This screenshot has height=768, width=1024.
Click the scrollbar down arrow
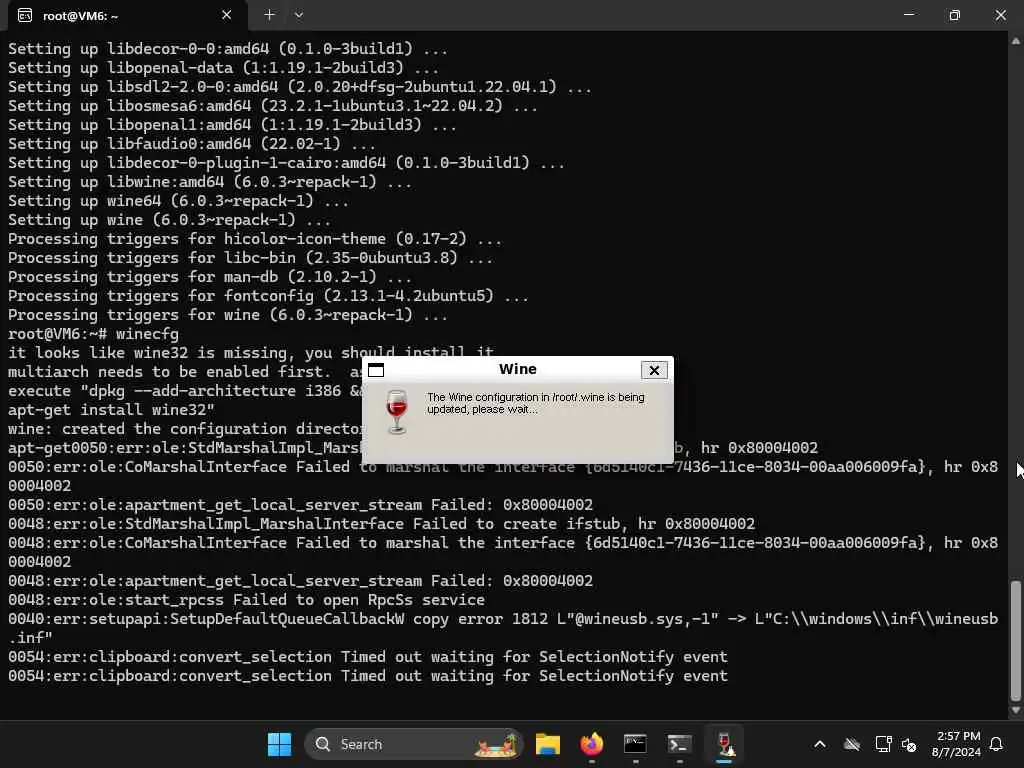[1016, 711]
